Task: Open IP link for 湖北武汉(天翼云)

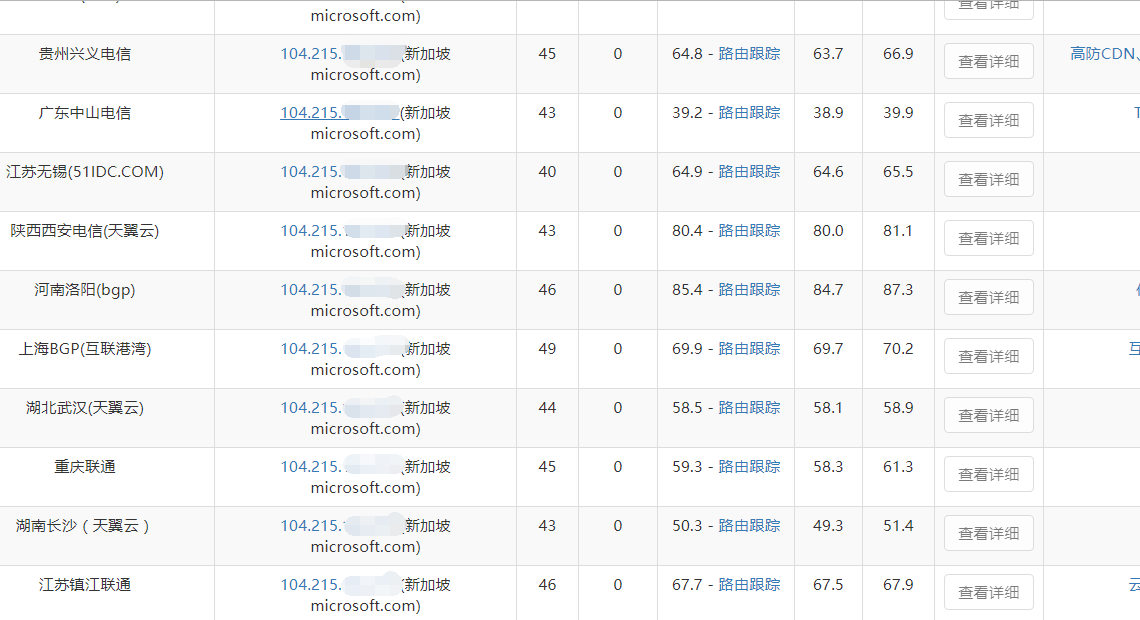Action: (x=341, y=407)
